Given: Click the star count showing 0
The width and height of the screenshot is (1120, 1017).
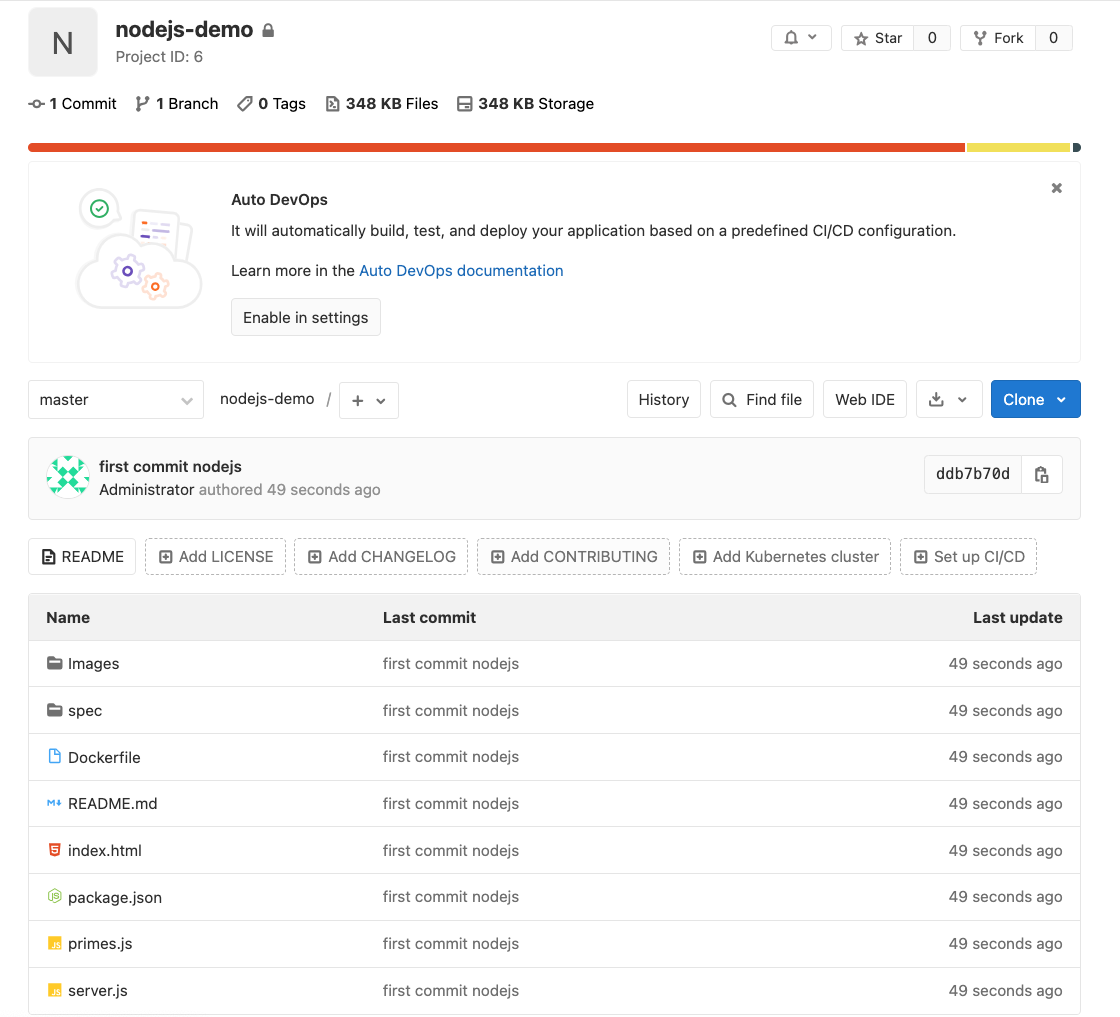Looking at the screenshot, I should 932,38.
